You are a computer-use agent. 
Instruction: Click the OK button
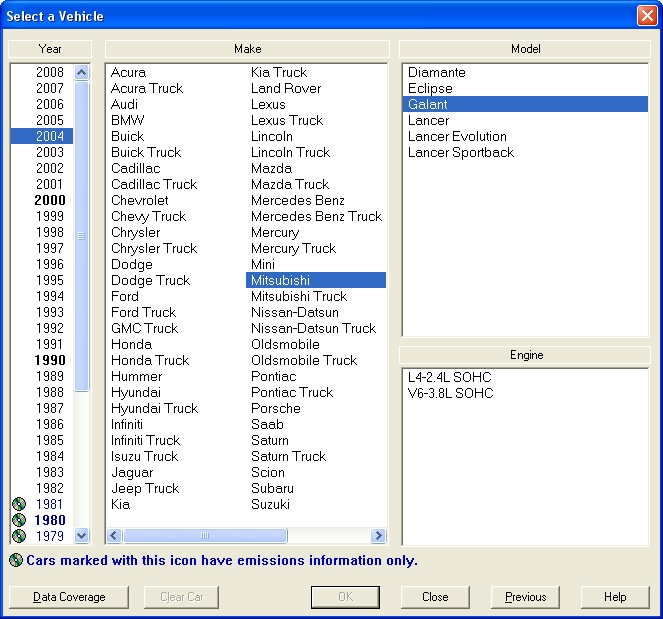pyautogui.click(x=345, y=597)
